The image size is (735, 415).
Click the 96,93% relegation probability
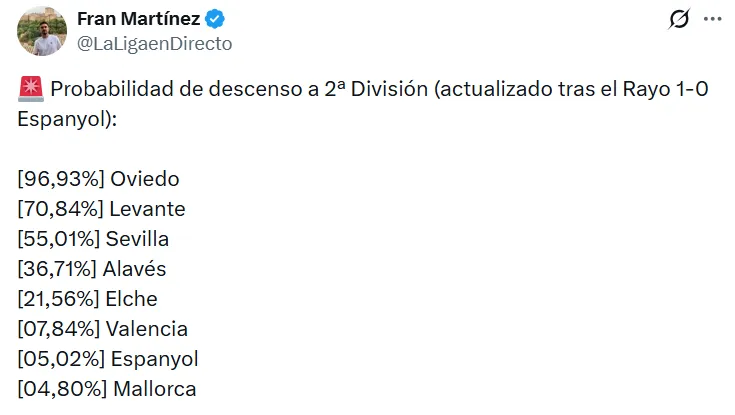click(61, 180)
